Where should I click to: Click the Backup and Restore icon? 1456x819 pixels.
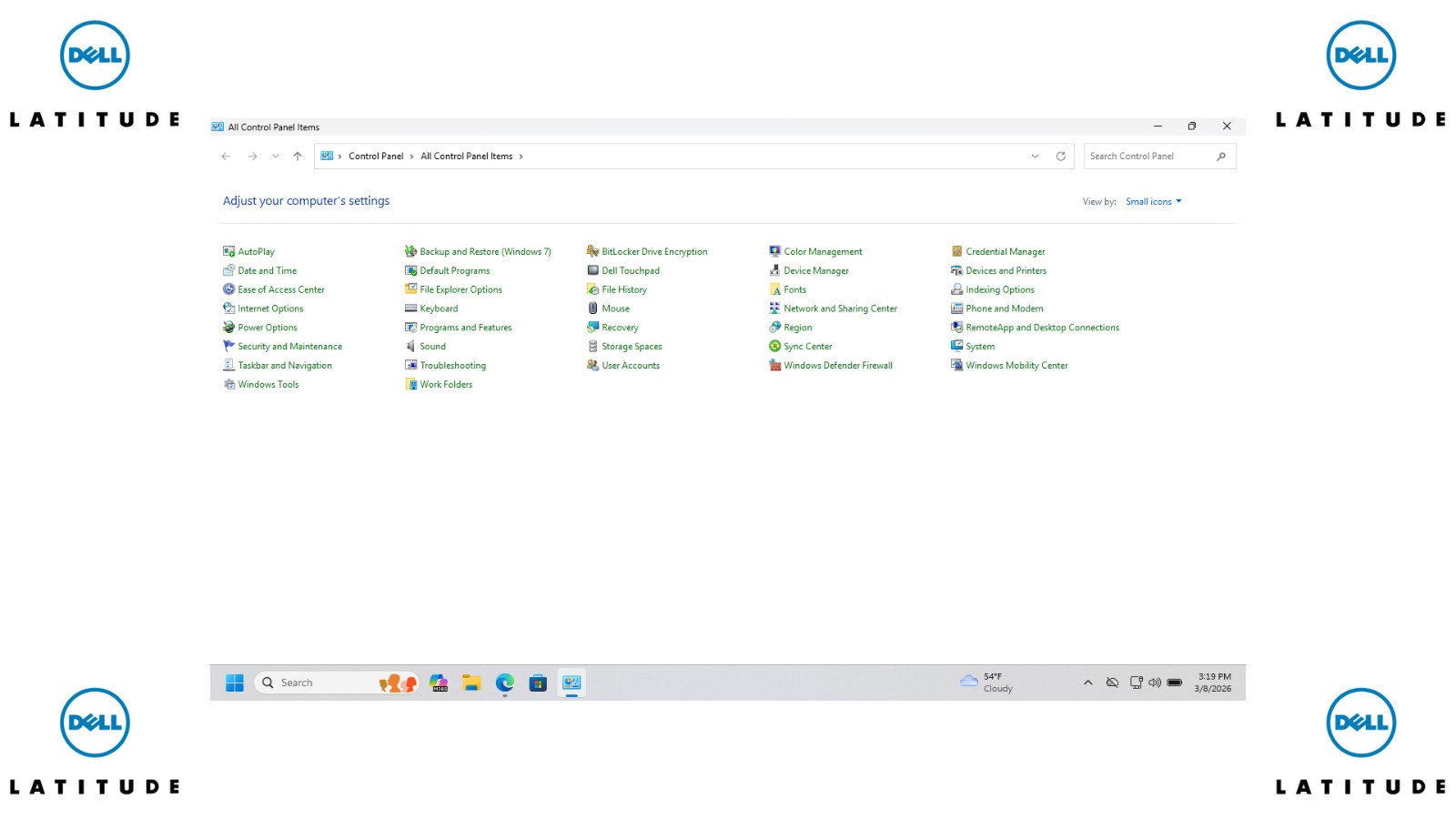411,251
